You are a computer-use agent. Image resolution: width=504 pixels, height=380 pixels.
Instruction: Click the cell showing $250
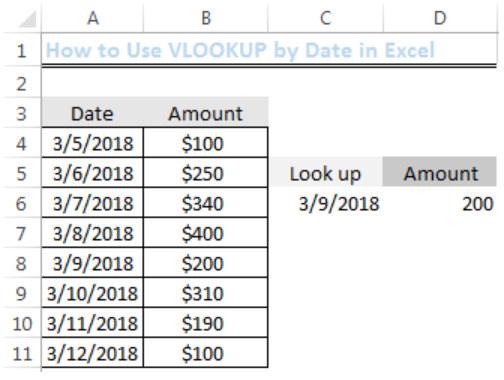(x=206, y=173)
